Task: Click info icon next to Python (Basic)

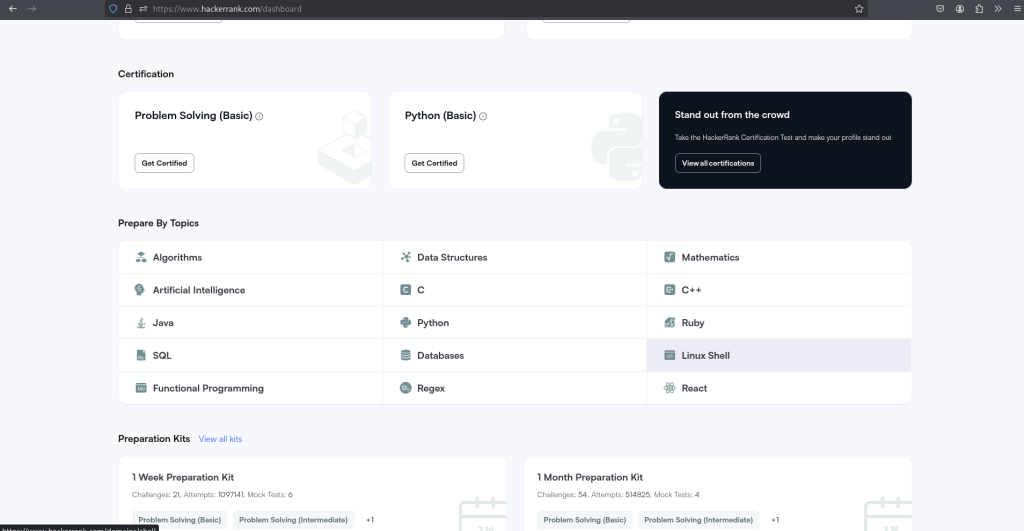Action: 483,116
